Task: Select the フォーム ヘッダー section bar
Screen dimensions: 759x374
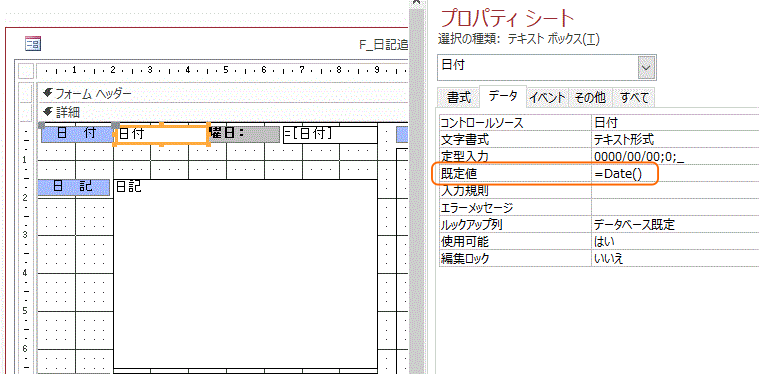Action: coord(223,93)
